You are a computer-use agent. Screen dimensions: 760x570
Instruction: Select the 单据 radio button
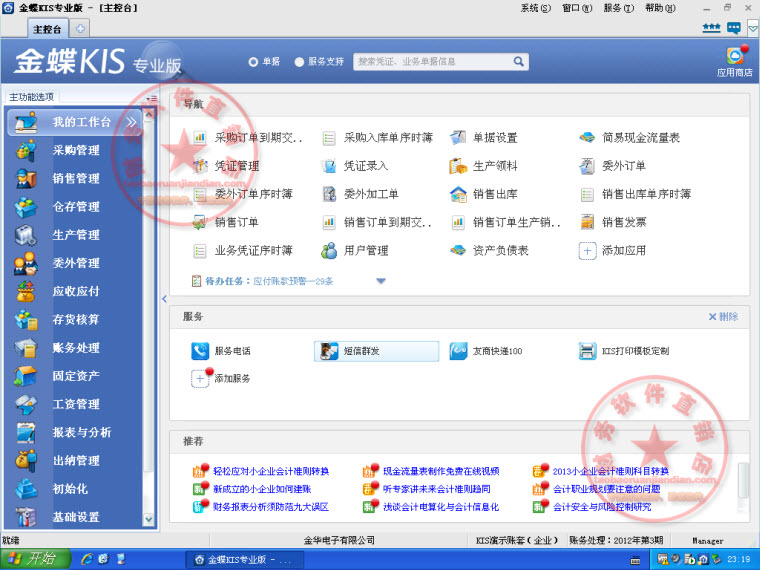pos(254,62)
